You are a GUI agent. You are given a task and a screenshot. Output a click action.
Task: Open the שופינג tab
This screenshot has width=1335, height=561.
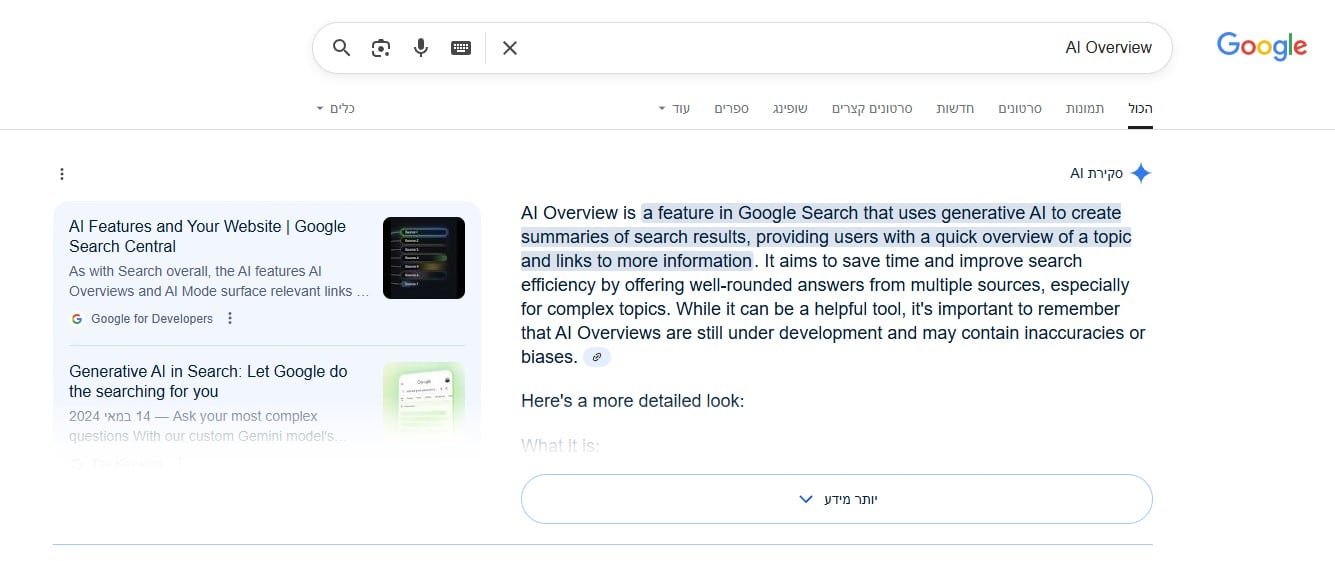(x=790, y=108)
